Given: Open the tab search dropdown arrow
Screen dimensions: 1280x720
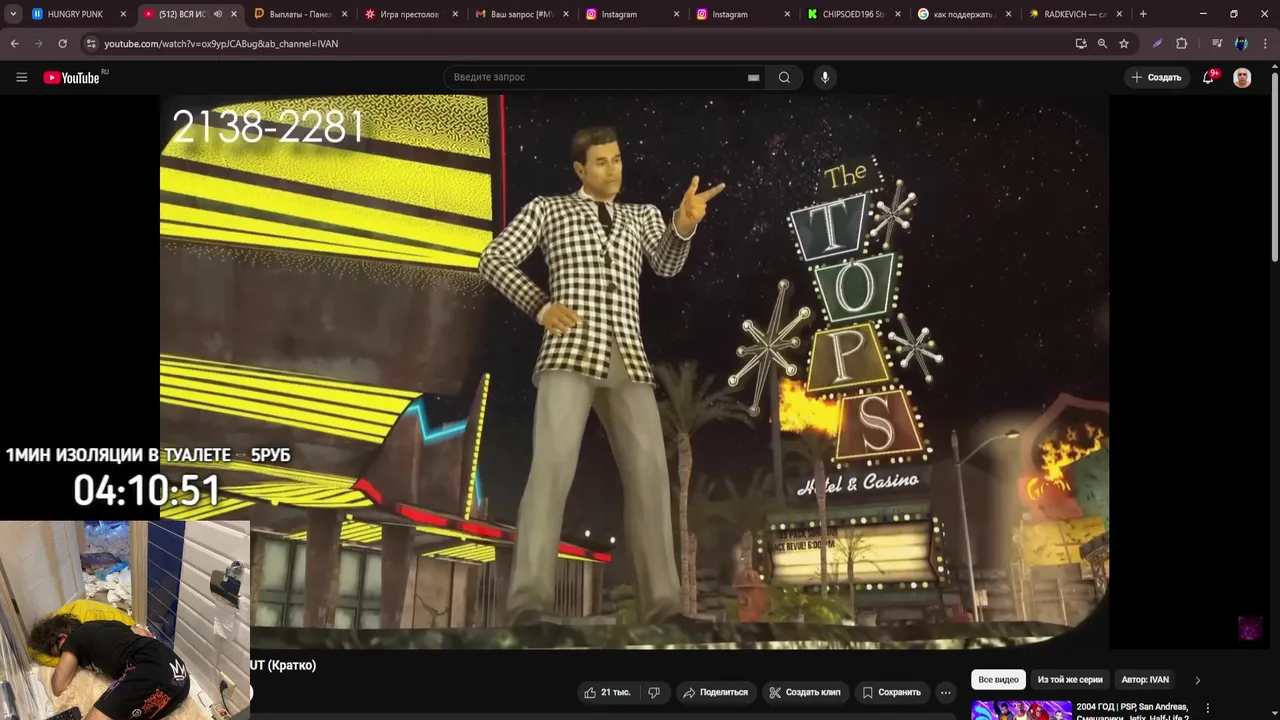Looking at the screenshot, I should point(13,14).
